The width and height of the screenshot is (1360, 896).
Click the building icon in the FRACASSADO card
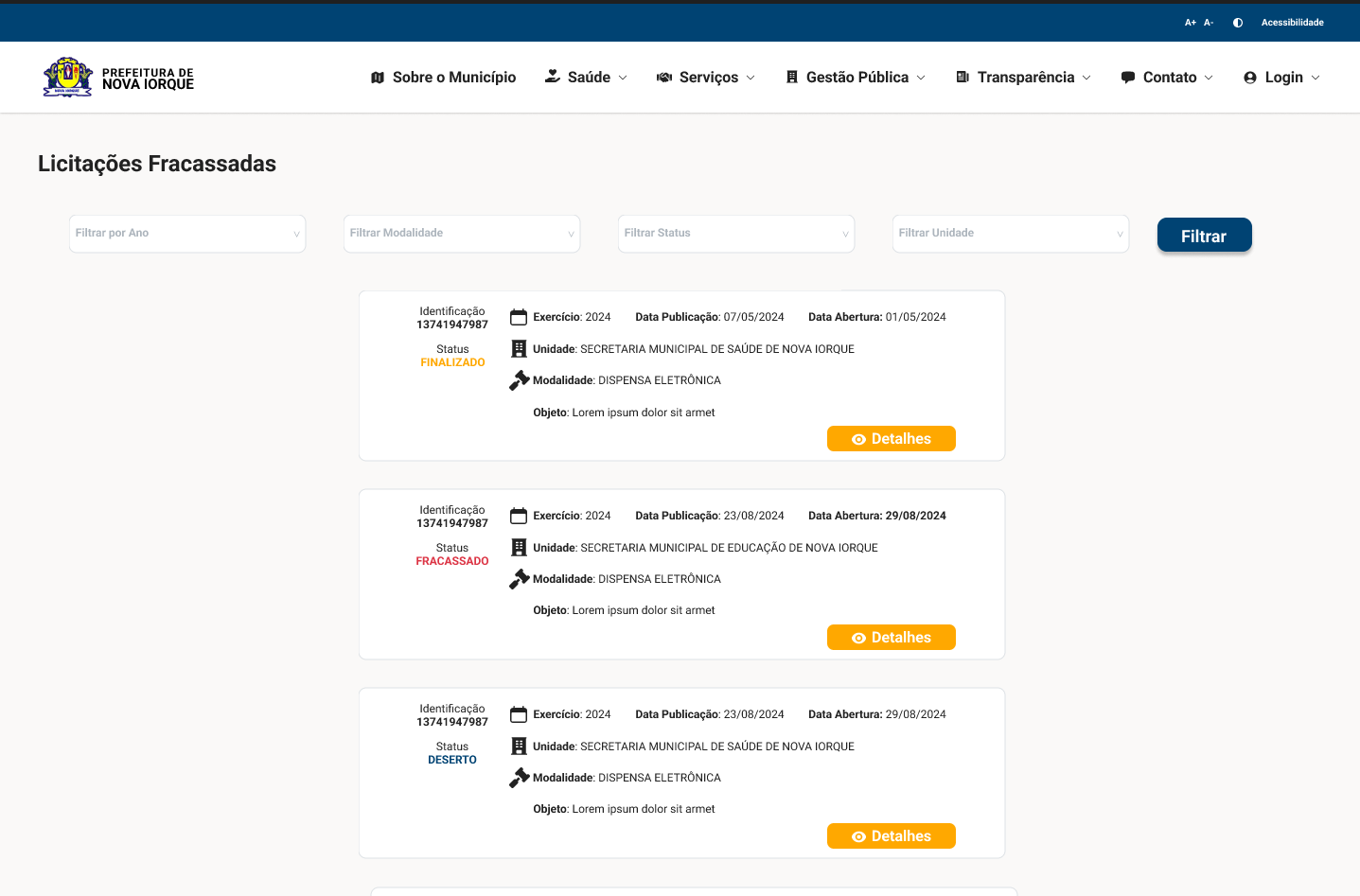coord(519,548)
